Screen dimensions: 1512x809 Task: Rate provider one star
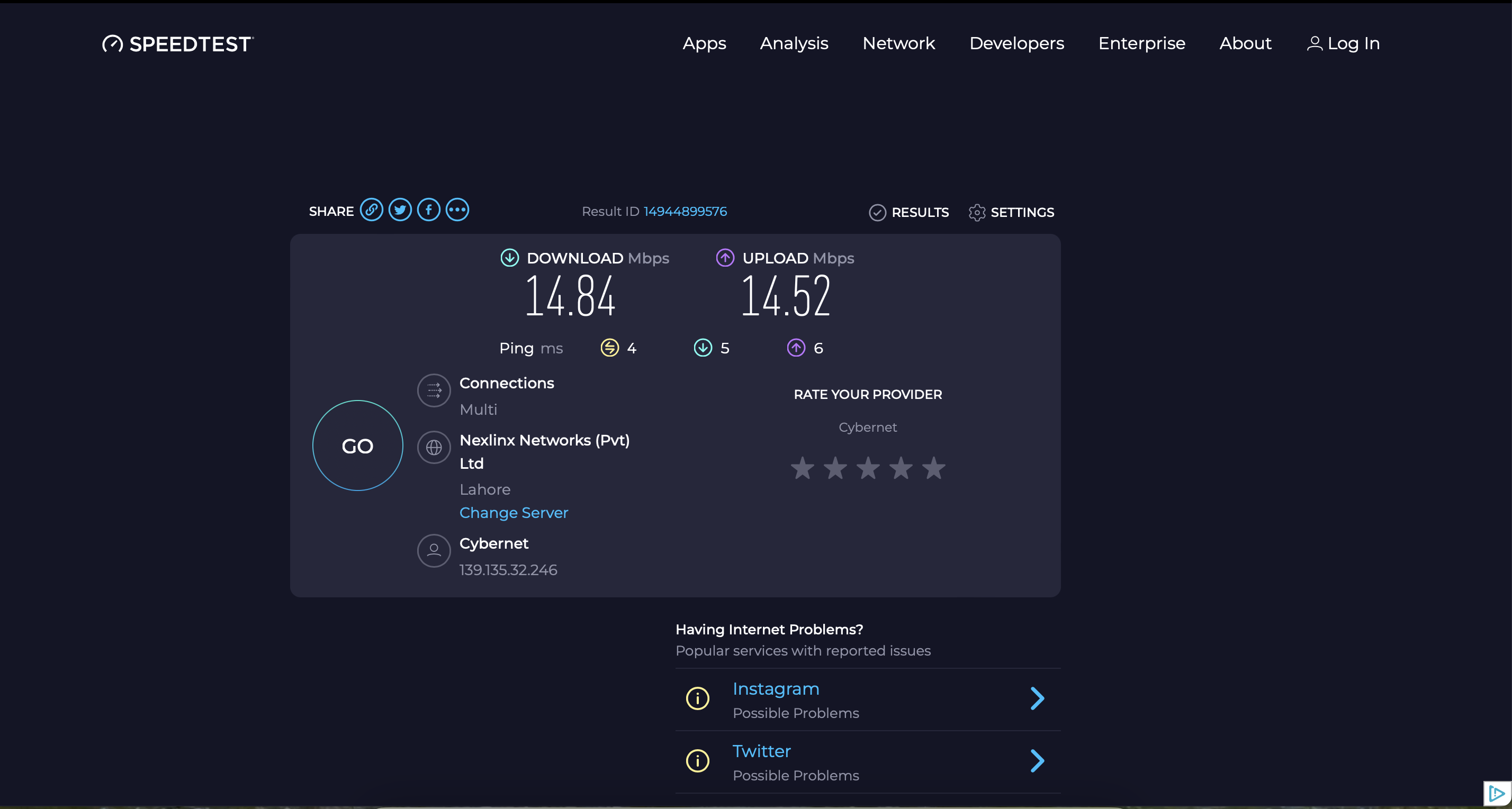tap(803, 468)
